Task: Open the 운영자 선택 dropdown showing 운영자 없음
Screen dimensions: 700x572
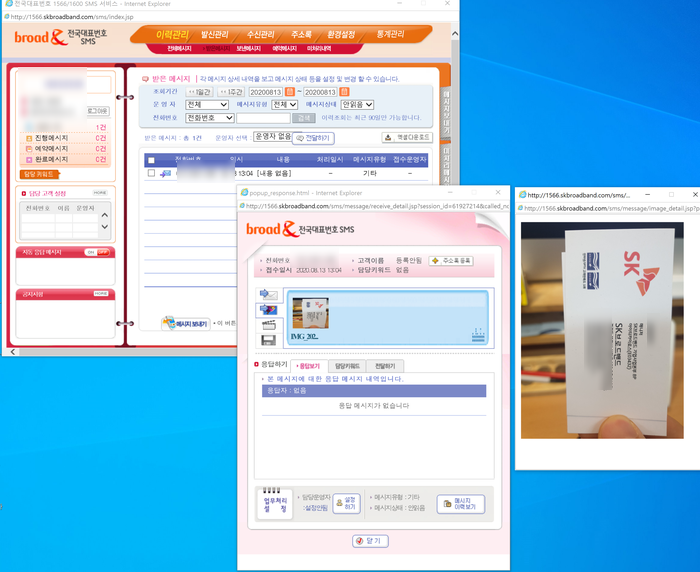Action: [x=273, y=137]
